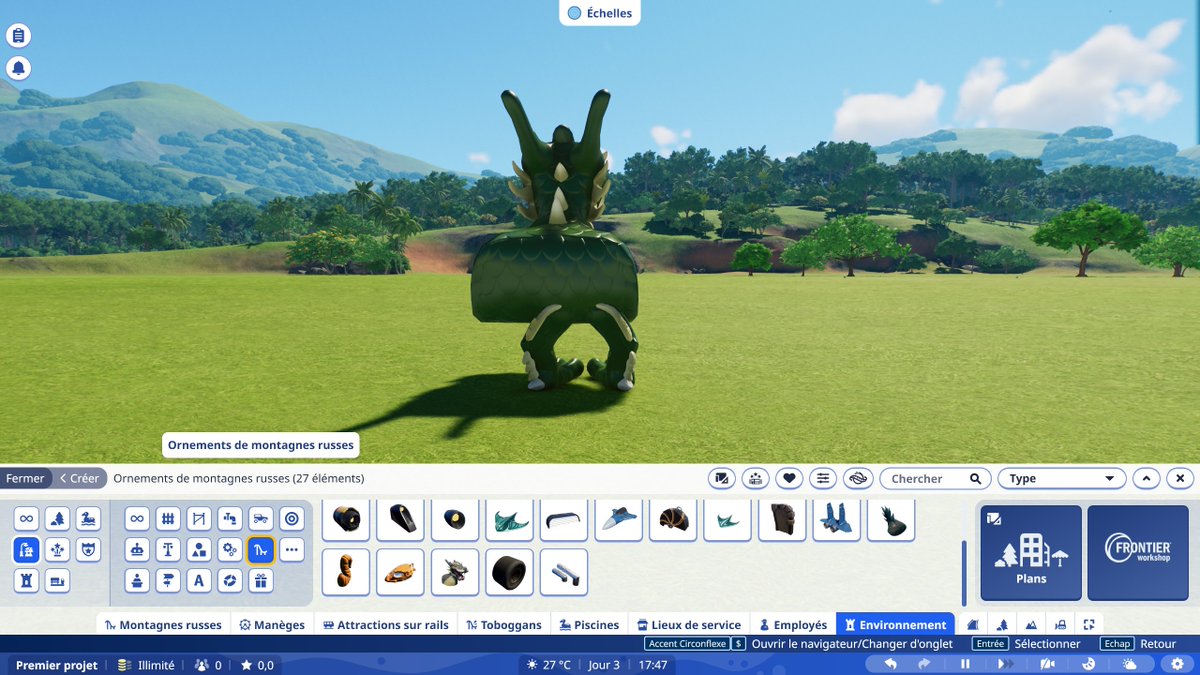Open the terrain mountain tool icon
The height and width of the screenshot is (675, 1200).
point(1031,625)
